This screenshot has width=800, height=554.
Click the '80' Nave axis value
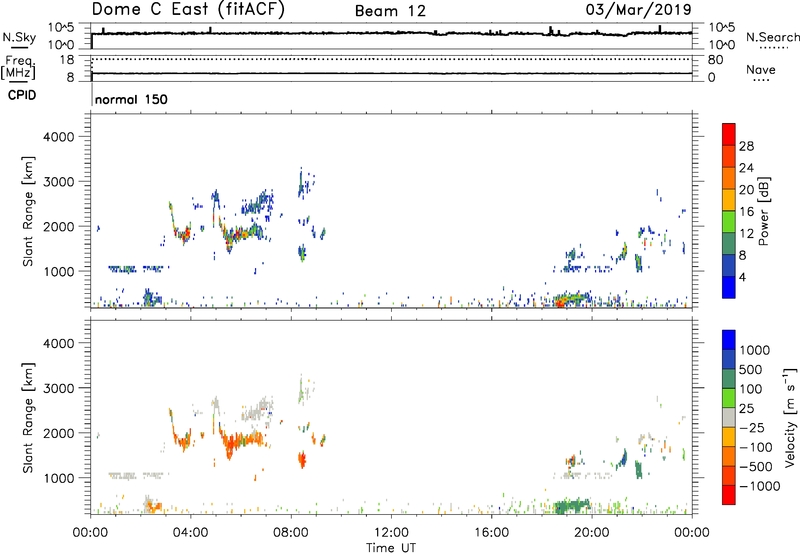point(715,60)
